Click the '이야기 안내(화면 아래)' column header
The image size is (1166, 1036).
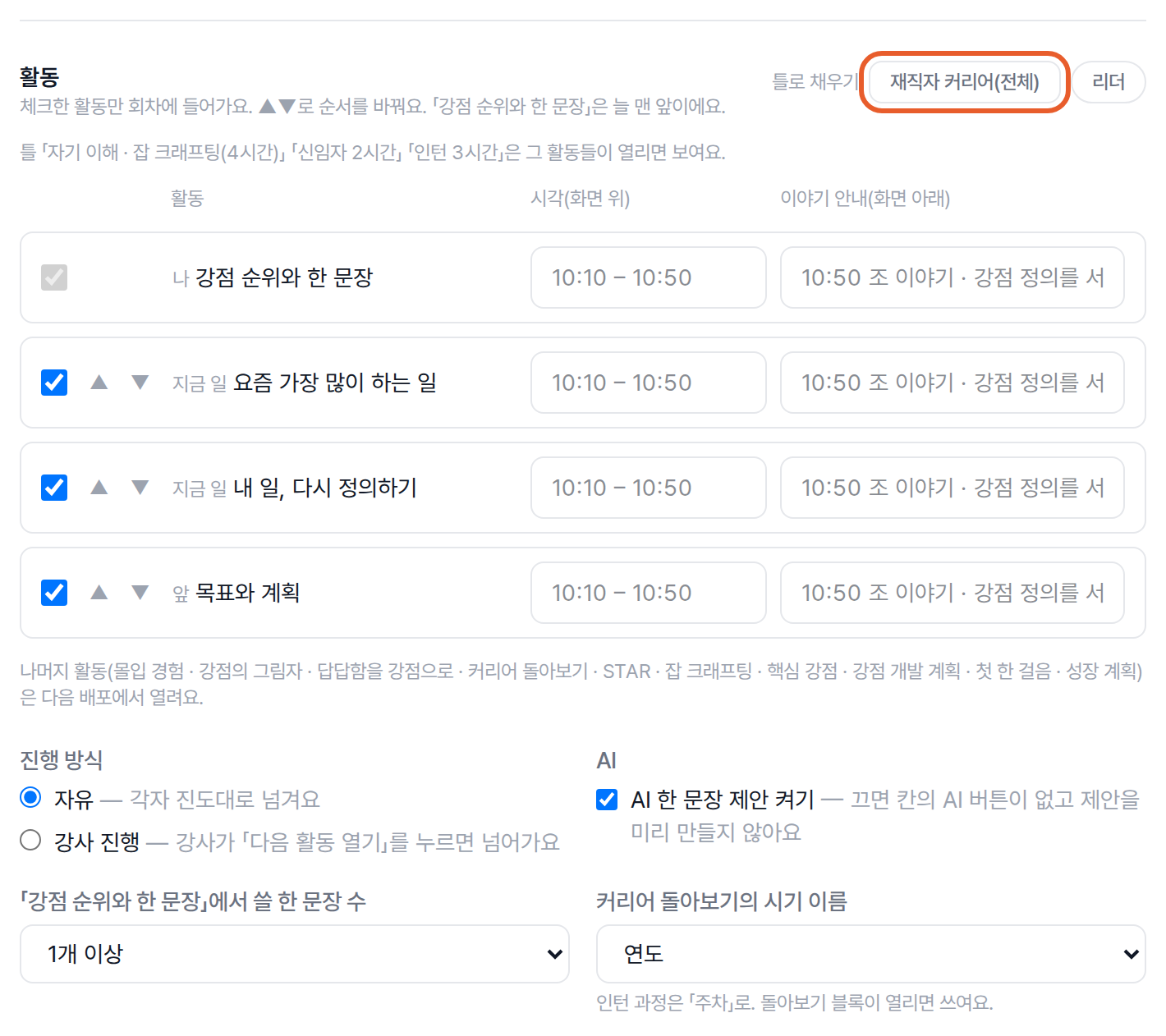coord(865,199)
